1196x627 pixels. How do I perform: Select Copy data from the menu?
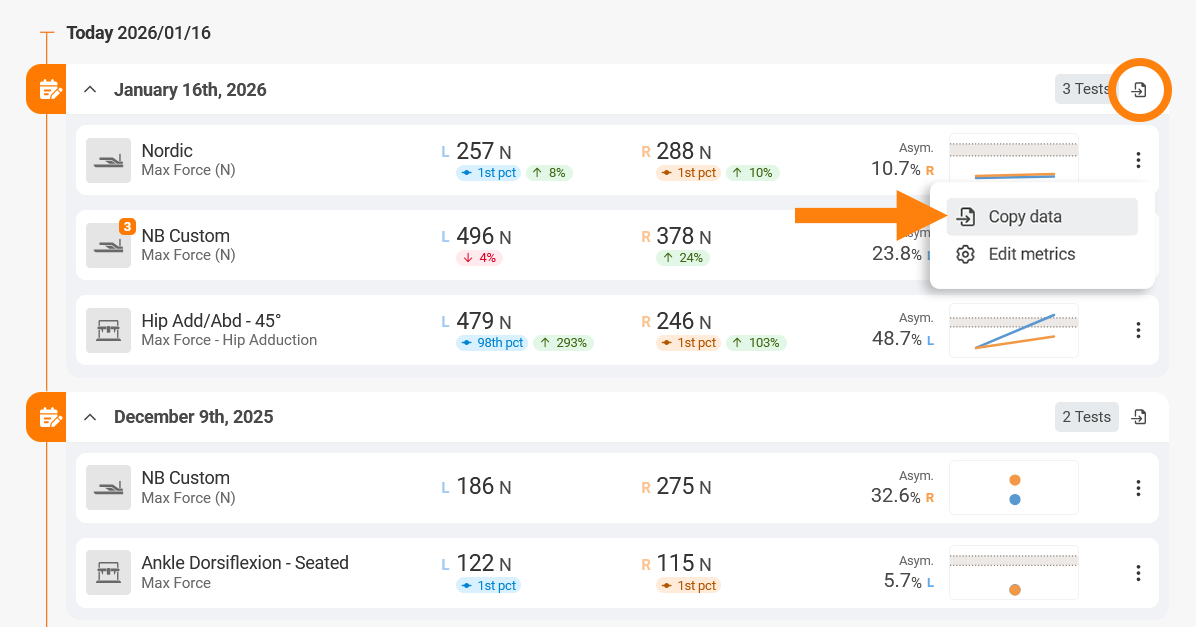[x=1025, y=217]
